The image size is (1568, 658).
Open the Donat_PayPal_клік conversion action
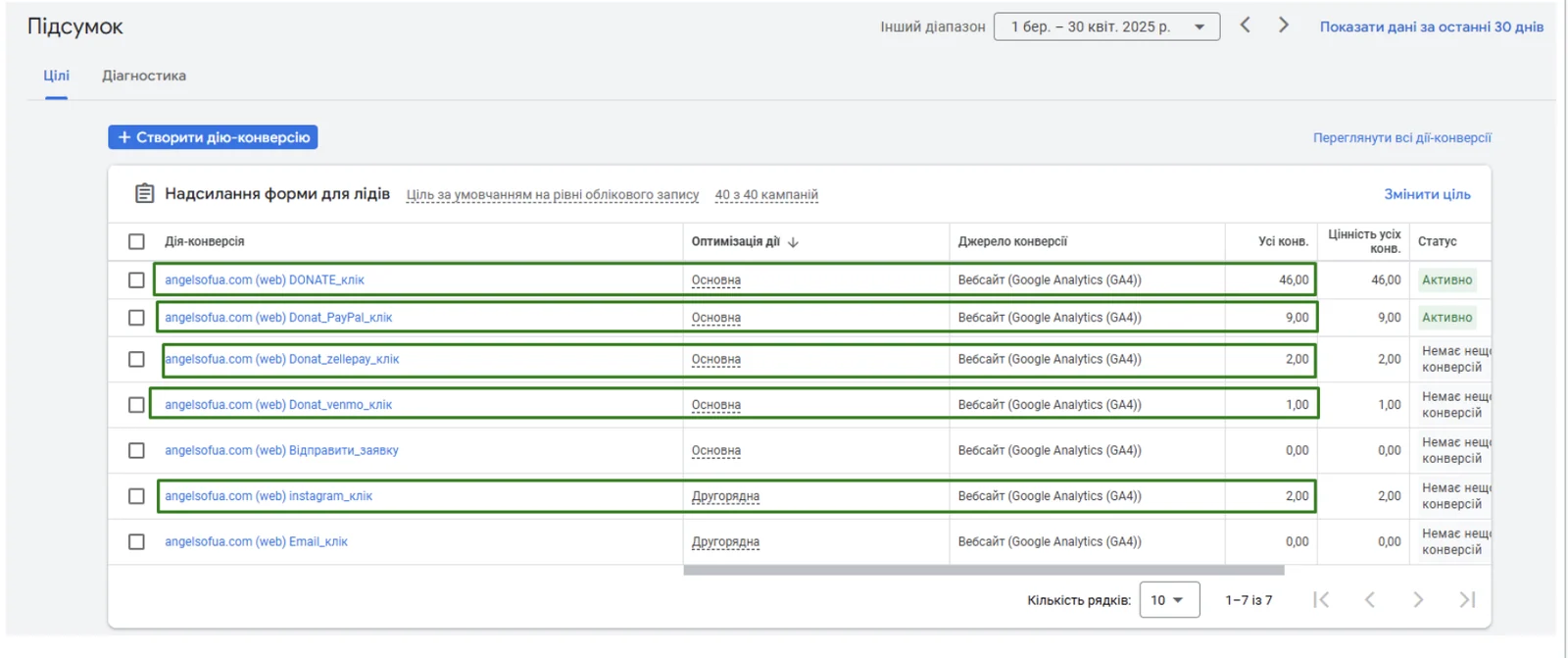[278, 318]
